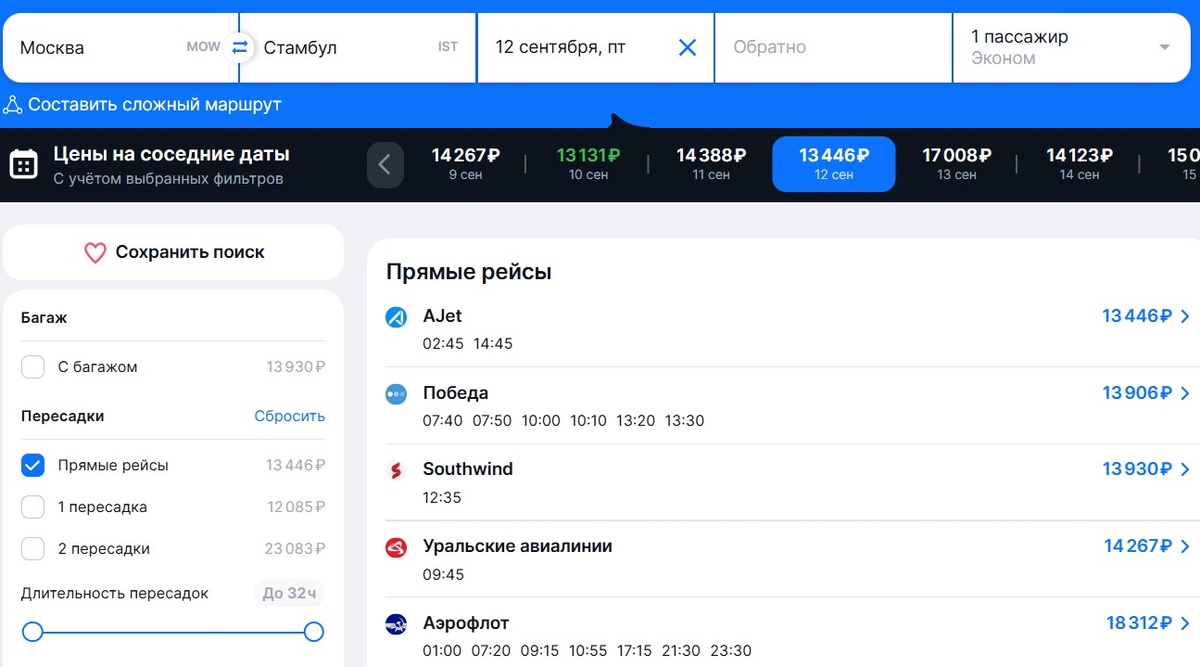Image resolution: width=1200 pixels, height=667 pixels.
Task: Uncheck Прямые рейсы filter
Action: pos(33,465)
